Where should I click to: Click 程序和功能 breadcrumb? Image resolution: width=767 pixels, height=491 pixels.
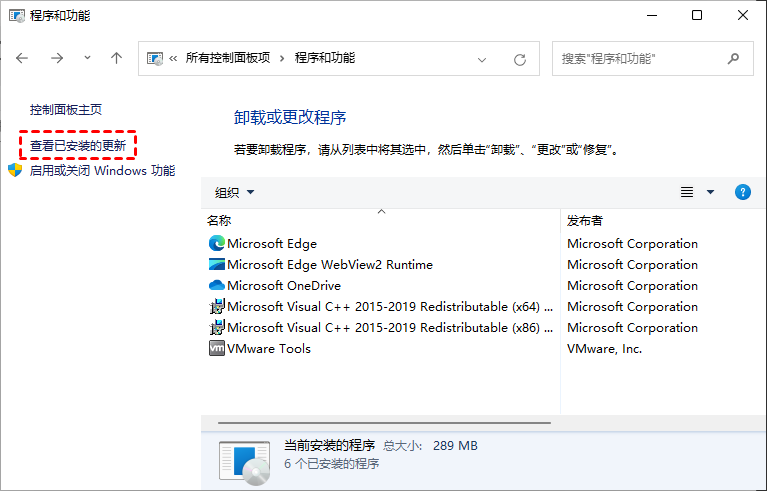click(325, 58)
